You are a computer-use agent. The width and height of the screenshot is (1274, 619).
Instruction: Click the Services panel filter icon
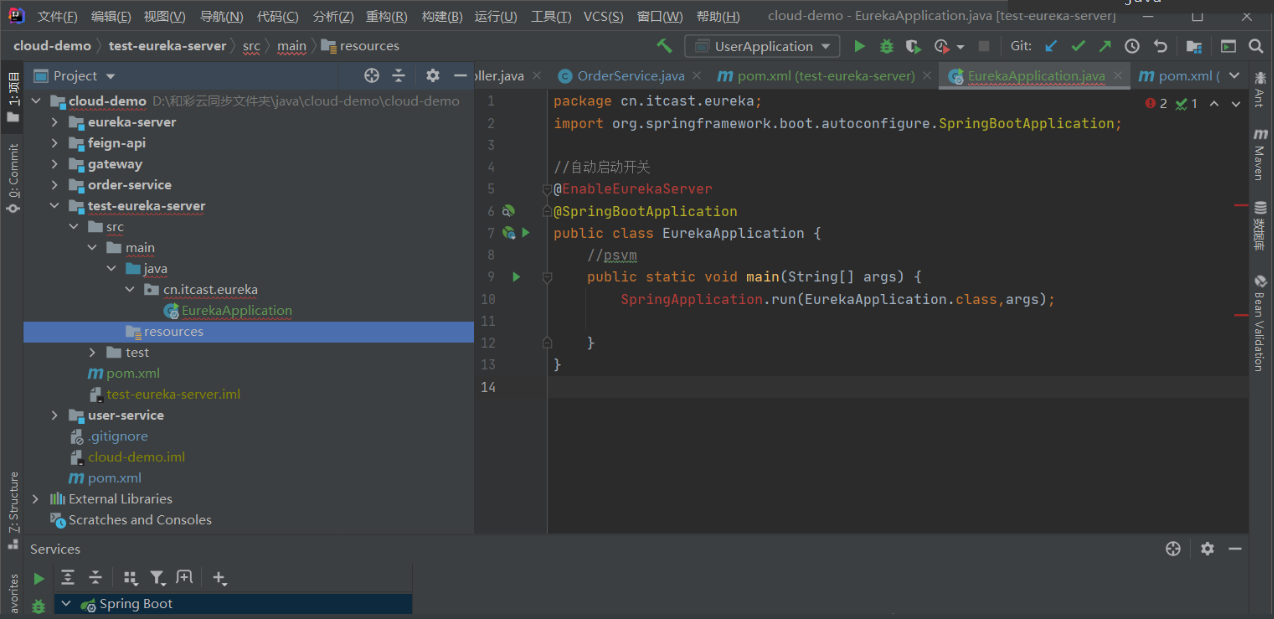[157, 577]
